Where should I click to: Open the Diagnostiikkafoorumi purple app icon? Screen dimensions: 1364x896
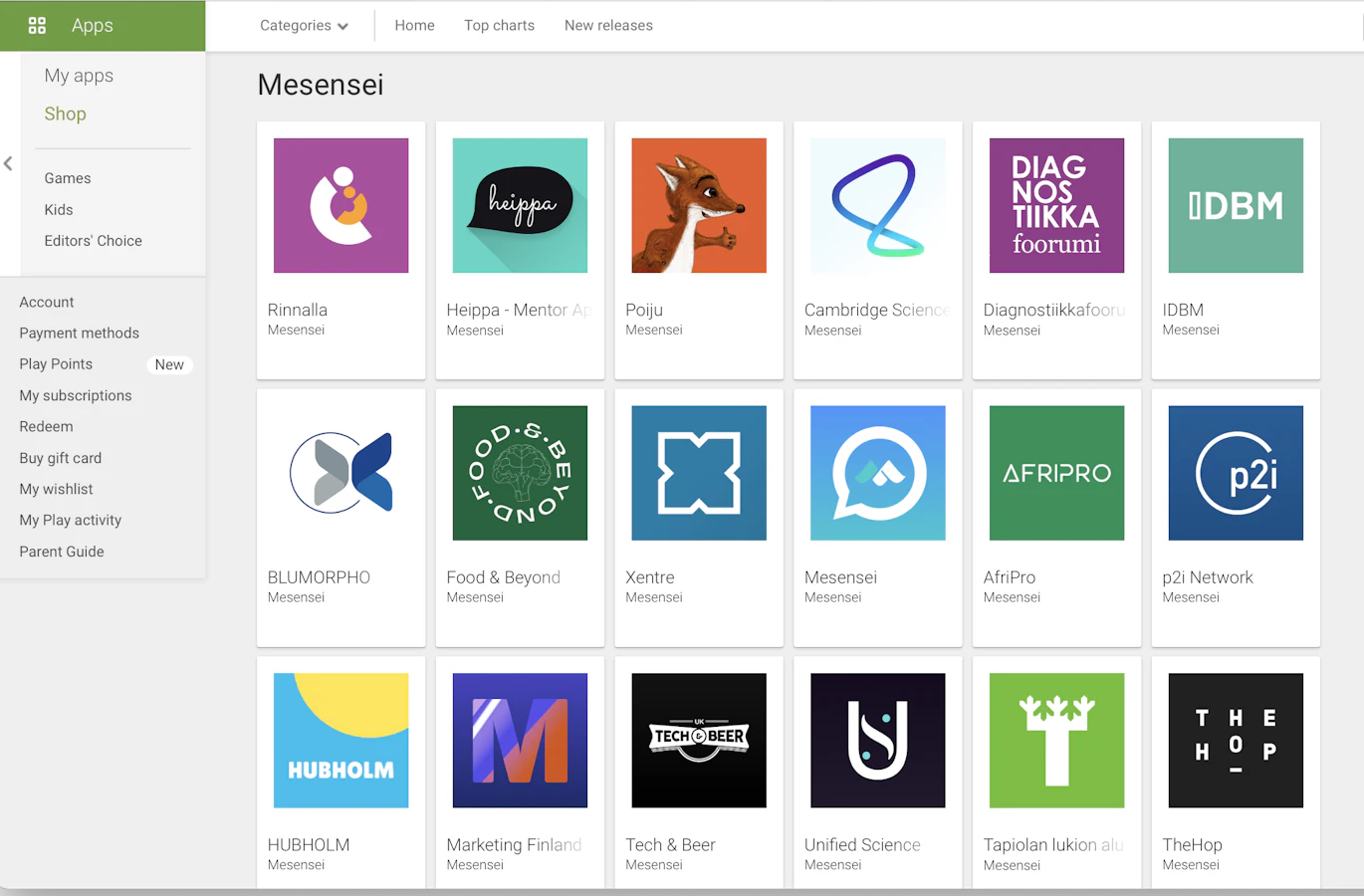1056,205
